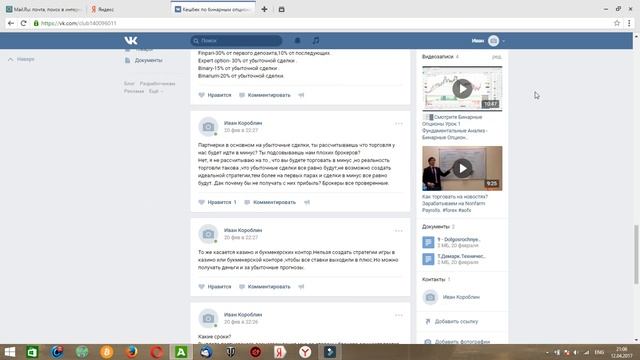Click the search field in VK header
The height and width of the screenshot is (360, 640).
point(236,40)
